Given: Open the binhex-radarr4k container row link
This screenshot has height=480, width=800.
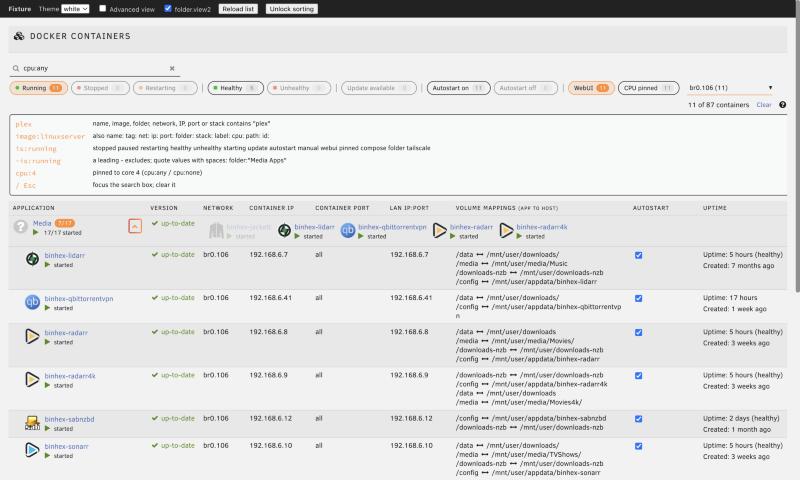Looking at the screenshot, I should click(x=70, y=376).
